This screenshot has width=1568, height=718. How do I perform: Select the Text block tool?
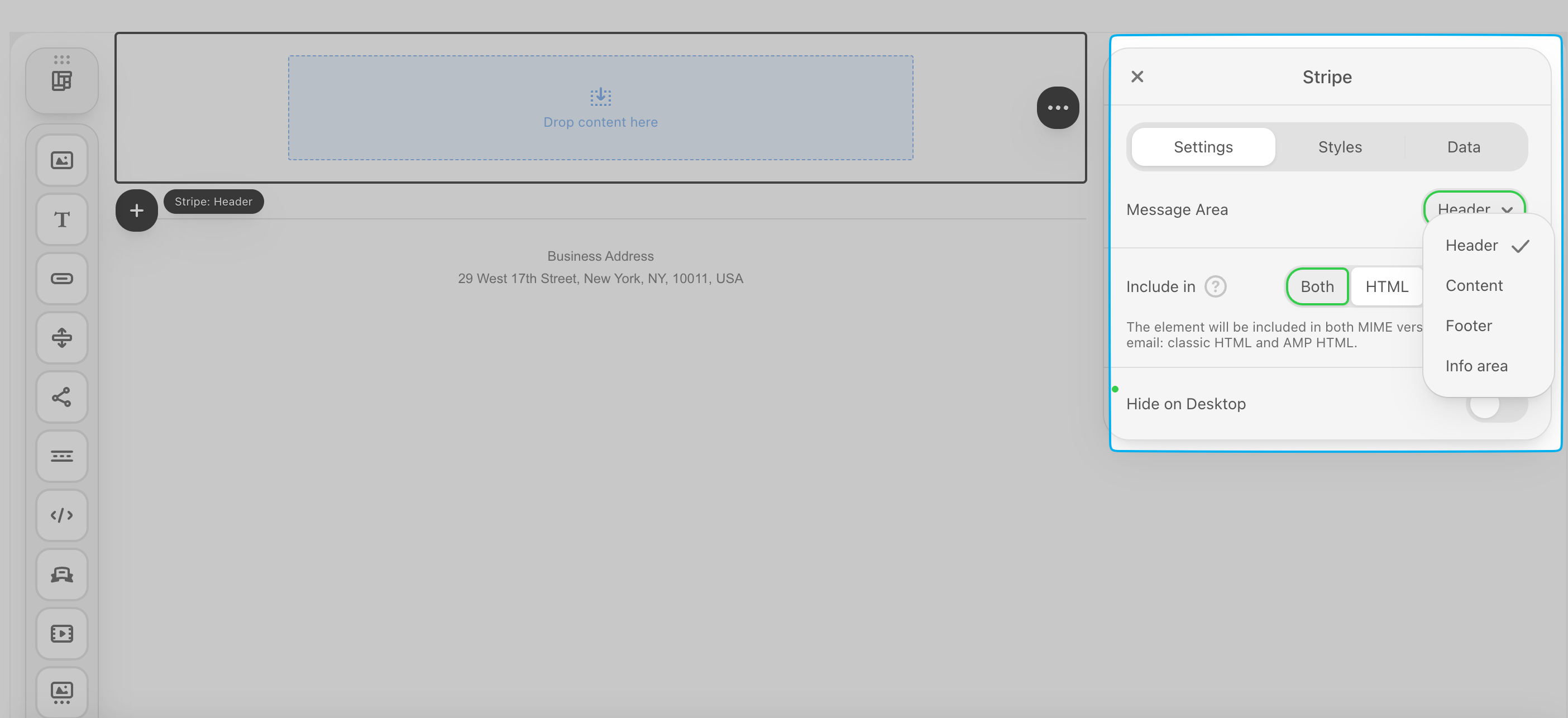[x=61, y=219]
